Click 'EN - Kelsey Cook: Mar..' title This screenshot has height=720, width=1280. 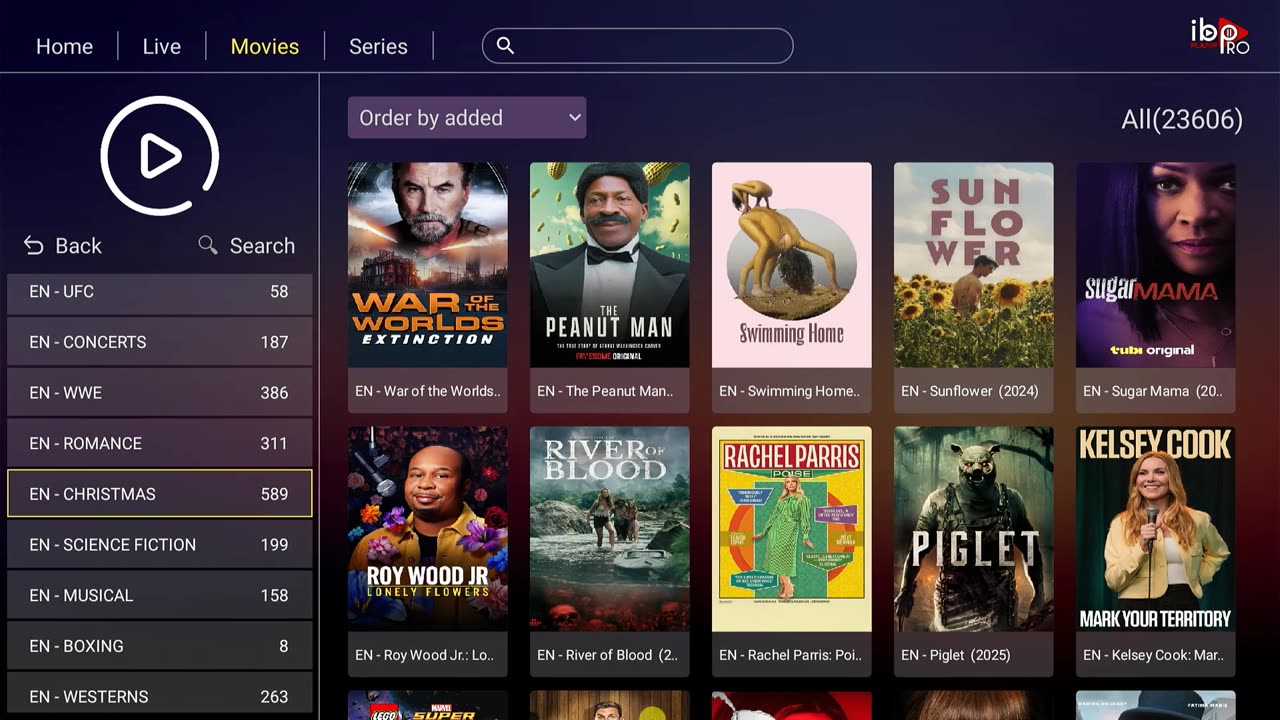coord(1153,655)
